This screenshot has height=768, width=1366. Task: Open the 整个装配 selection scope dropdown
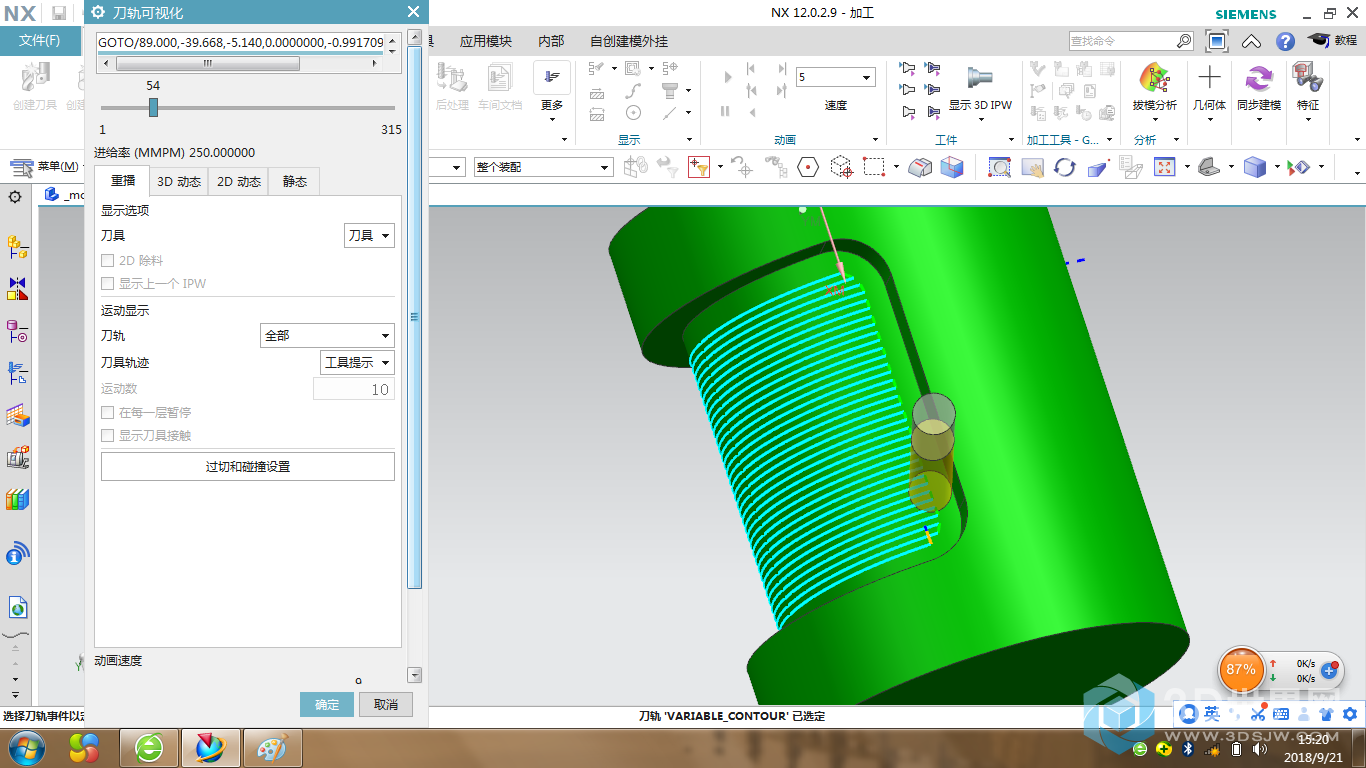click(543, 167)
